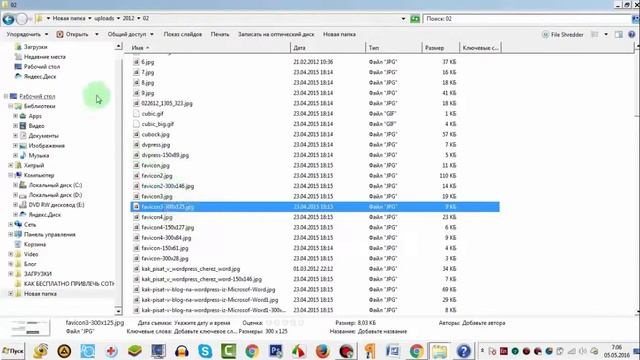Collapse the Библиотеки tree node
The height and width of the screenshot is (360, 640).
(x=11, y=106)
